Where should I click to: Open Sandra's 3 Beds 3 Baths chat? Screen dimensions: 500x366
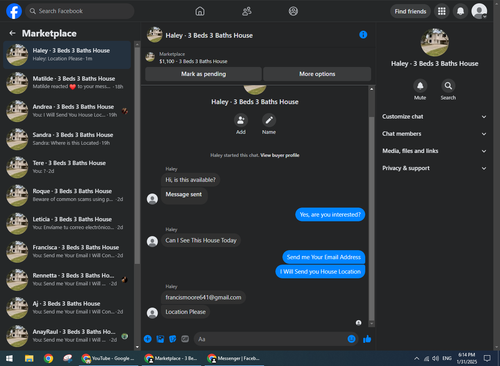point(67,139)
